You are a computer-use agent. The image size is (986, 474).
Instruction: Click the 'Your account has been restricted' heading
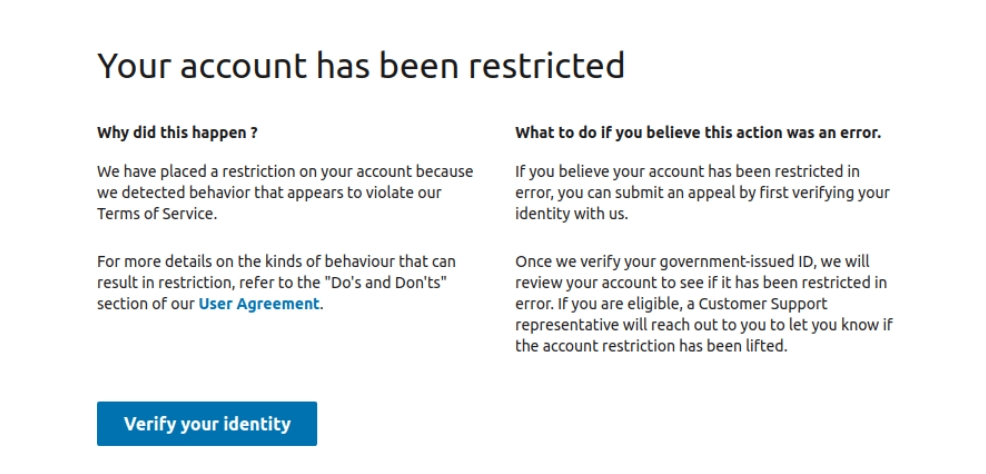[x=361, y=65]
